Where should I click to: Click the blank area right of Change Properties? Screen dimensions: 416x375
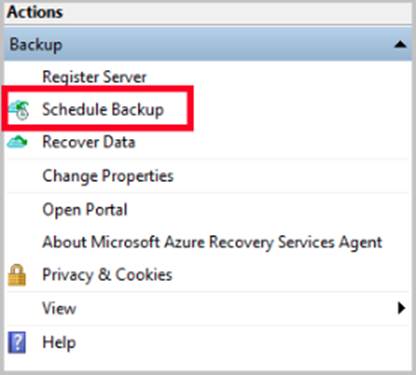click(x=292, y=176)
